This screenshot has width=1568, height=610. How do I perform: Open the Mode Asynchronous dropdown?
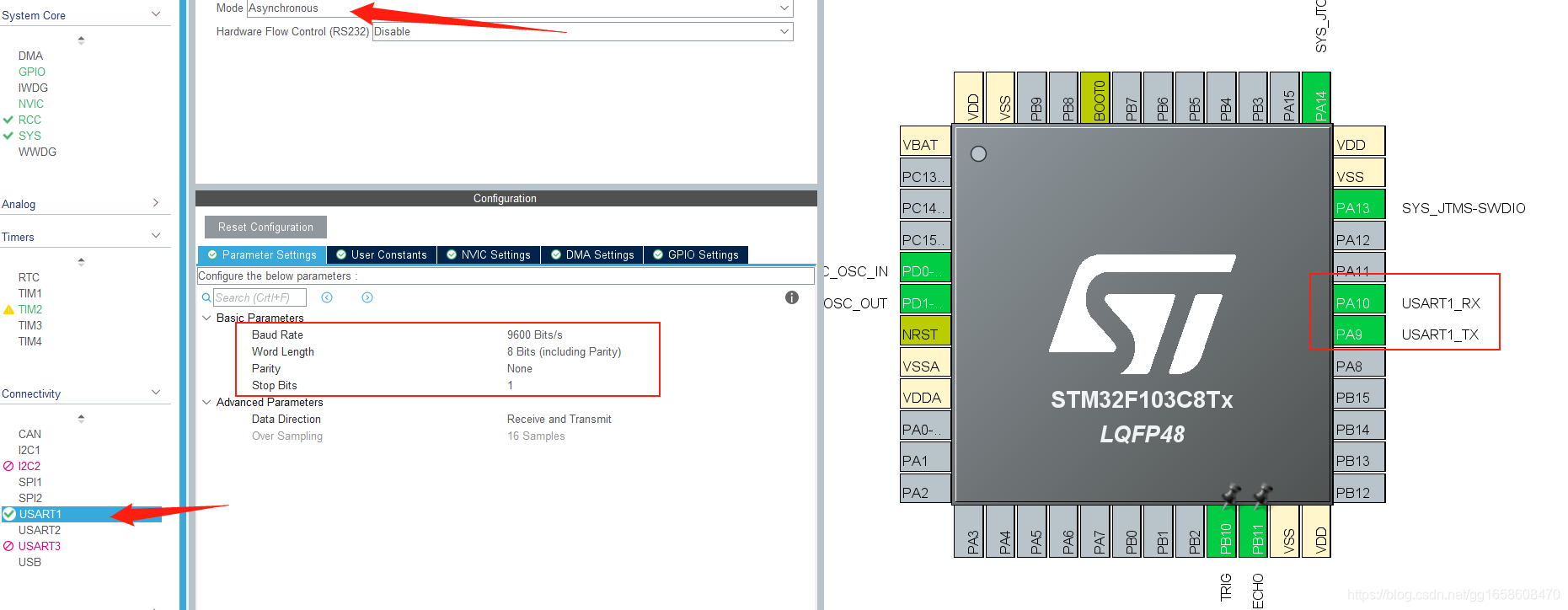[x=520, y=8]
